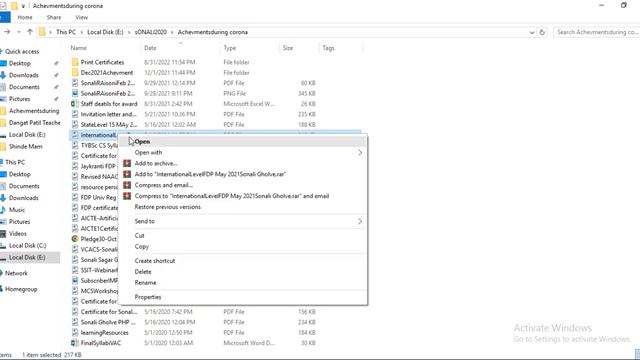Viewport: 640px width, 360px height.
Task: Refresh the current folder view
Action: [542, 32]
